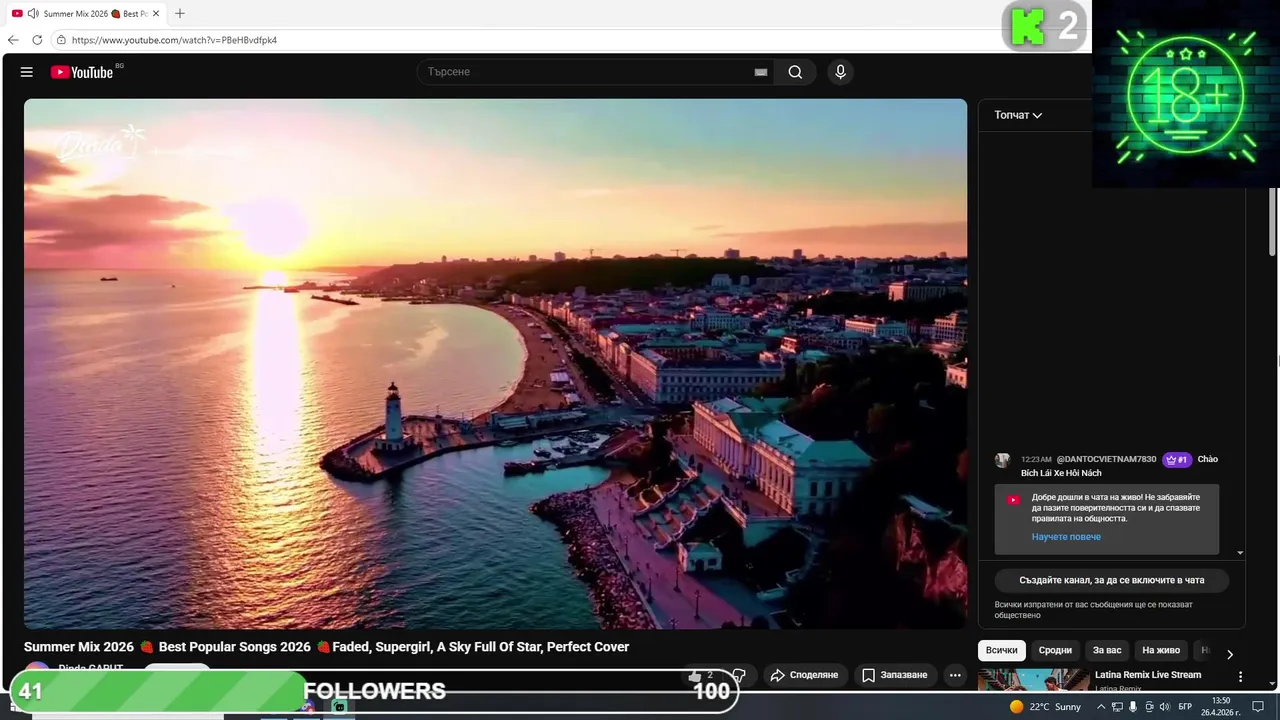Switch input language БГР in taskbar
This screenshot has width=1280, height=720.
click(x=1185, y=707)
